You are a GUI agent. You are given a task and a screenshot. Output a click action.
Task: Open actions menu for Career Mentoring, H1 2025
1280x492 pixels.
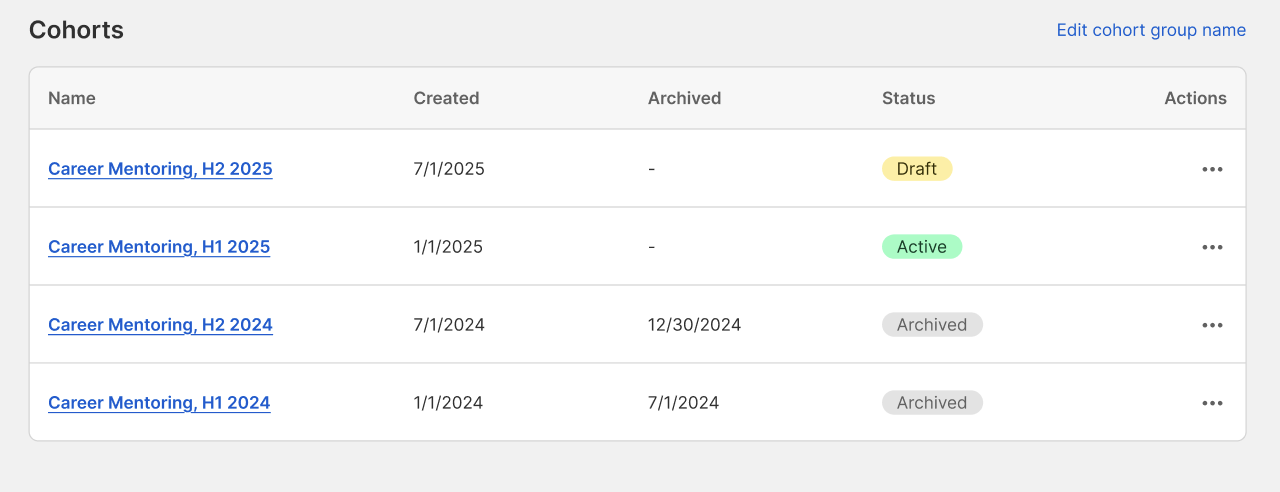[x=1212, y=247]
